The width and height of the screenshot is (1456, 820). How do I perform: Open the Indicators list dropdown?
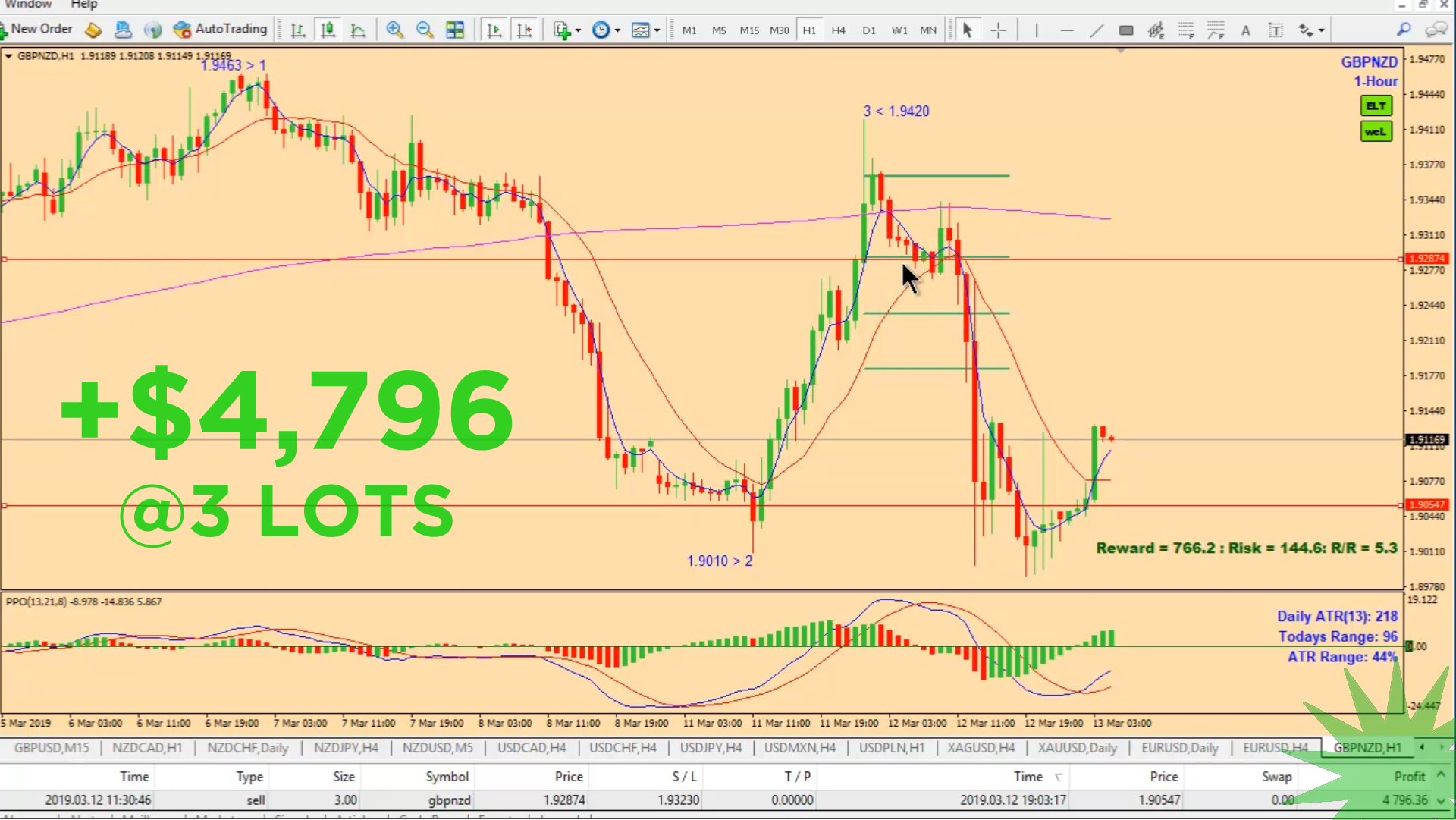[x=567, y=30]
